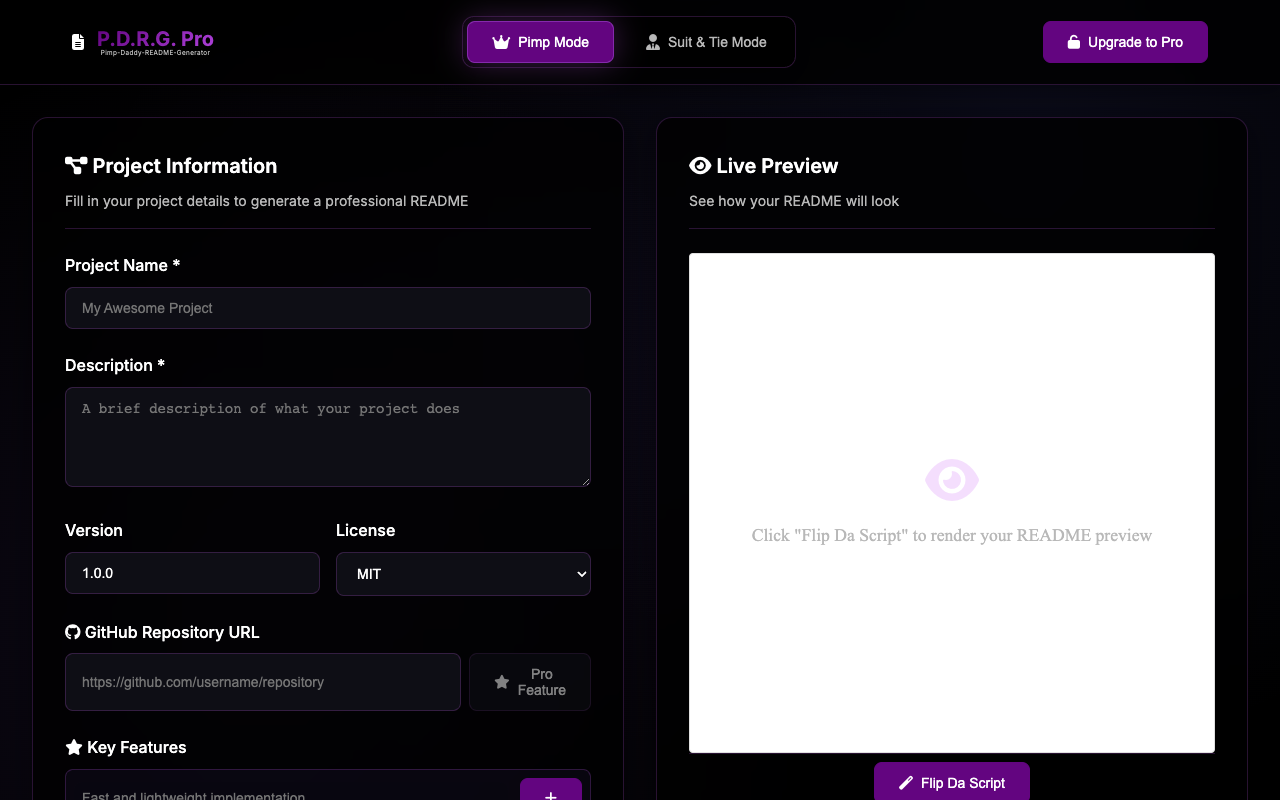Click the person icon in Suit & Tie Mode
The image size is (1280, 800).
coord(653,42)
